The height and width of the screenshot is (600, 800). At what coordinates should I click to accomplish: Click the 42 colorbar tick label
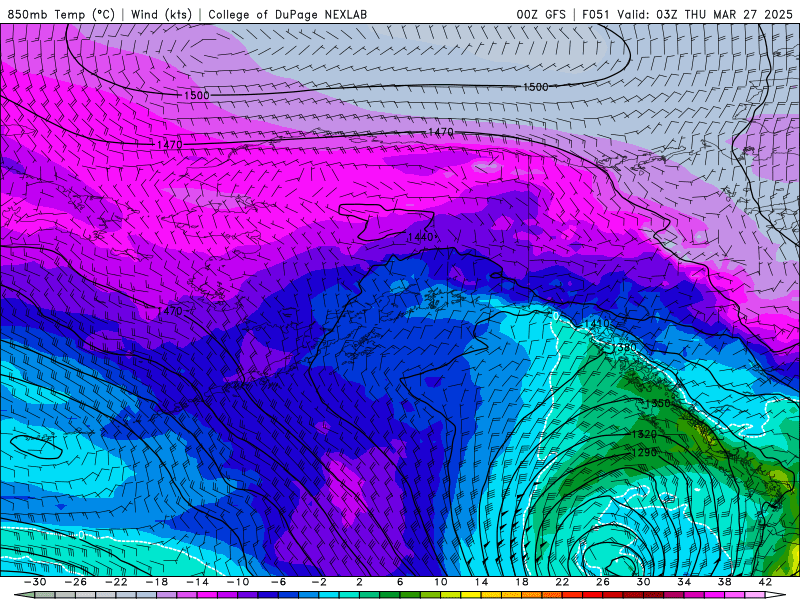[x=765, y=582]
